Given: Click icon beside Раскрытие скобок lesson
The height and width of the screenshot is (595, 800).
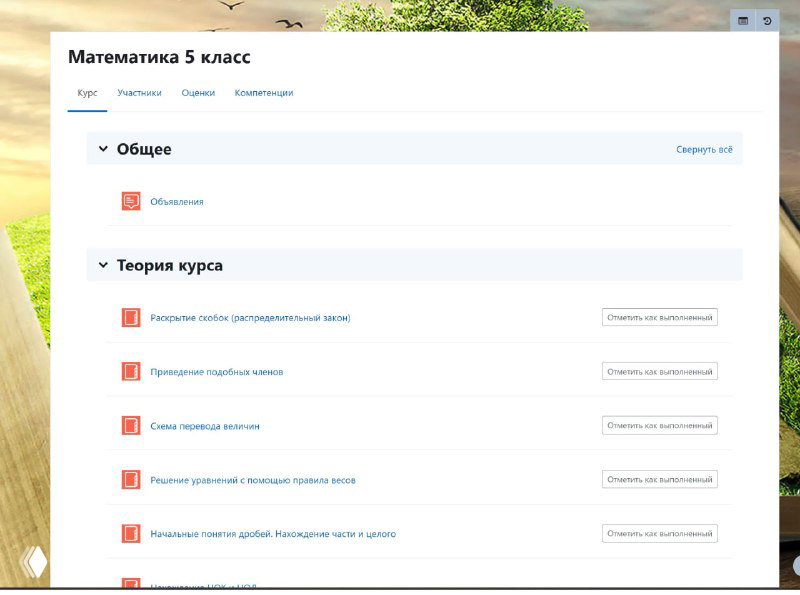Looking at the screenshot, I should [x=131, y=317].
